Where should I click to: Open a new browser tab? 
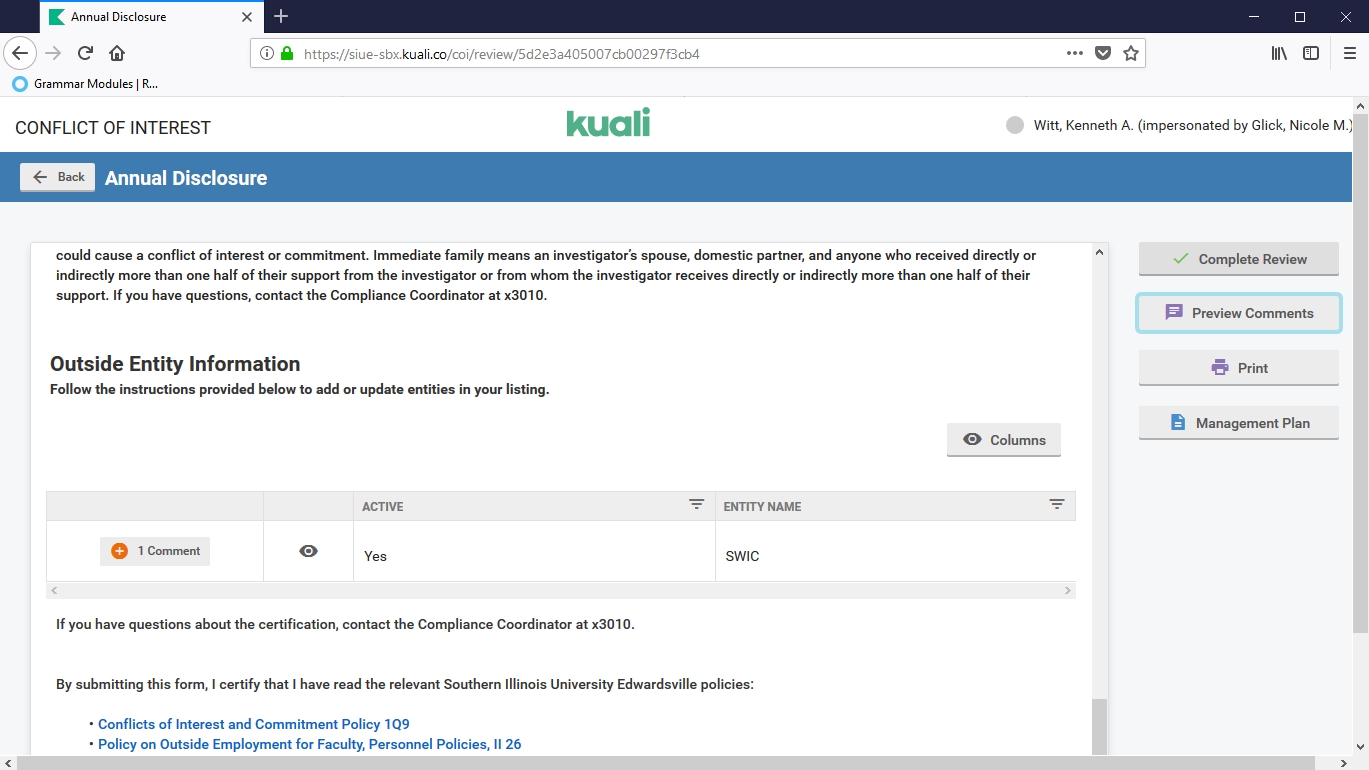(x=281, y=16)
